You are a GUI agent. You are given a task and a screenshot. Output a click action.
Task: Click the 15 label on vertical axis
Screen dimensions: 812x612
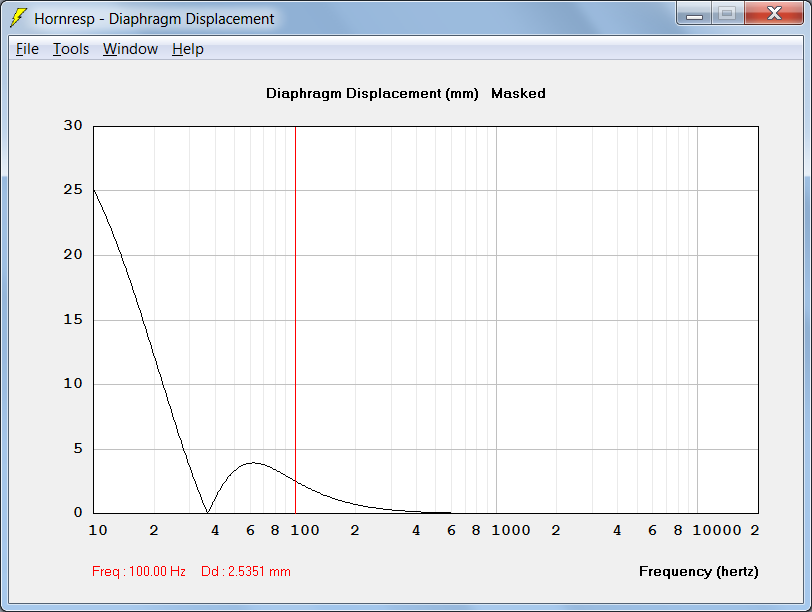[x=73, y=319]
